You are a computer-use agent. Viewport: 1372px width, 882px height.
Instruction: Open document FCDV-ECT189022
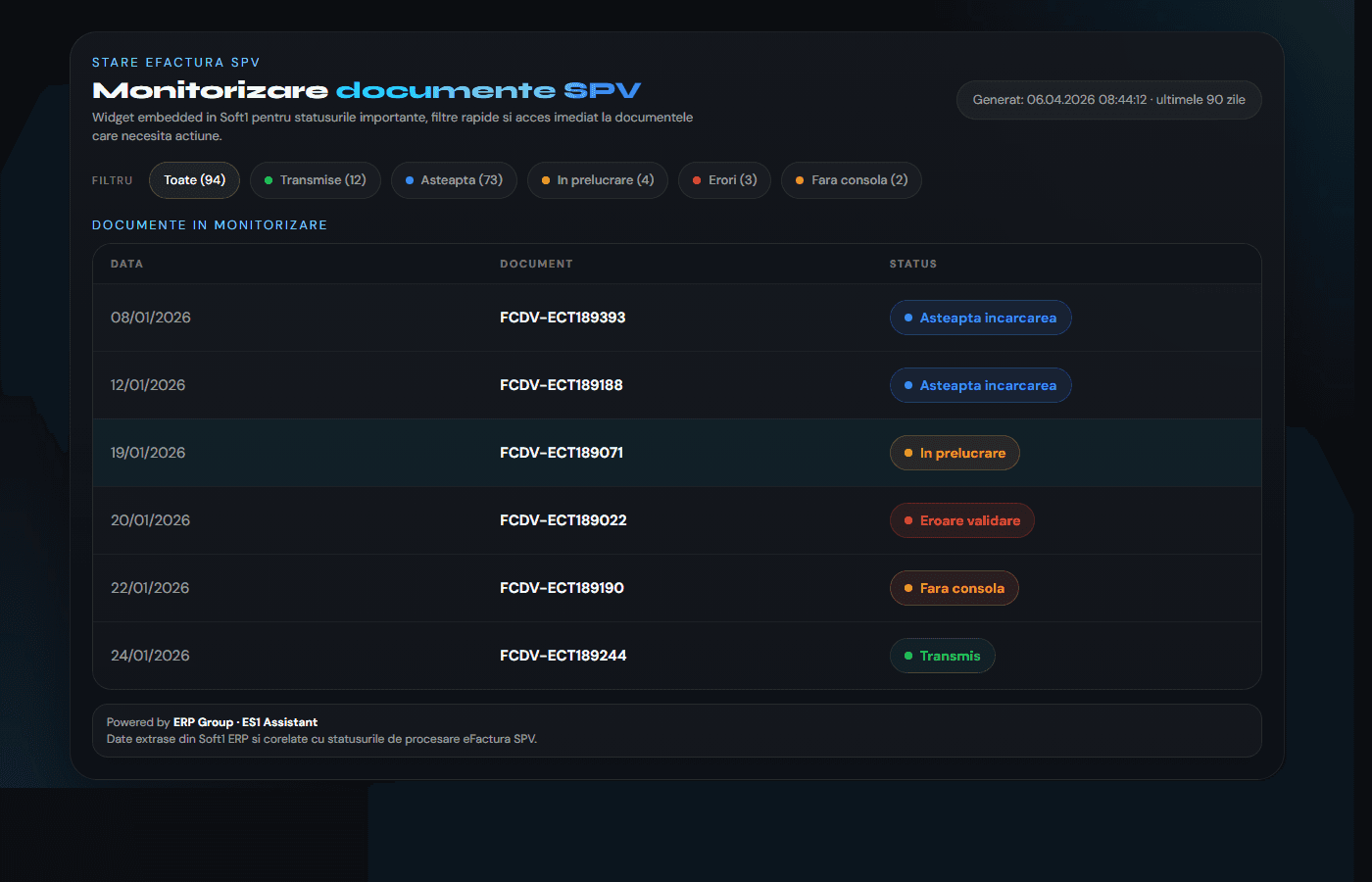point(563,520)
